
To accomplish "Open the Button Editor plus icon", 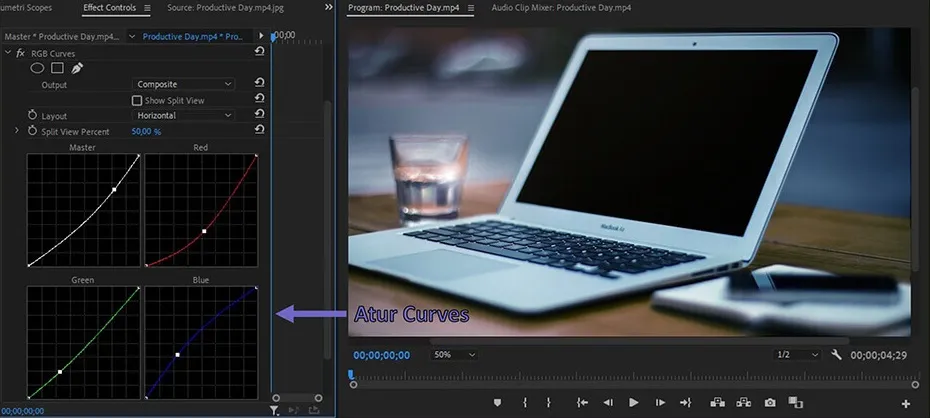I will point(906,404).
